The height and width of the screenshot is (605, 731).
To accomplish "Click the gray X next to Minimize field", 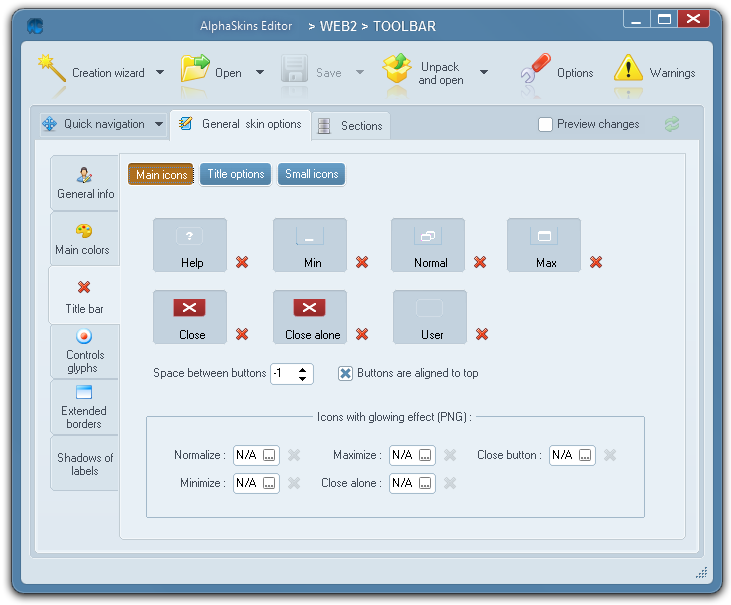I will click(294, 483).
